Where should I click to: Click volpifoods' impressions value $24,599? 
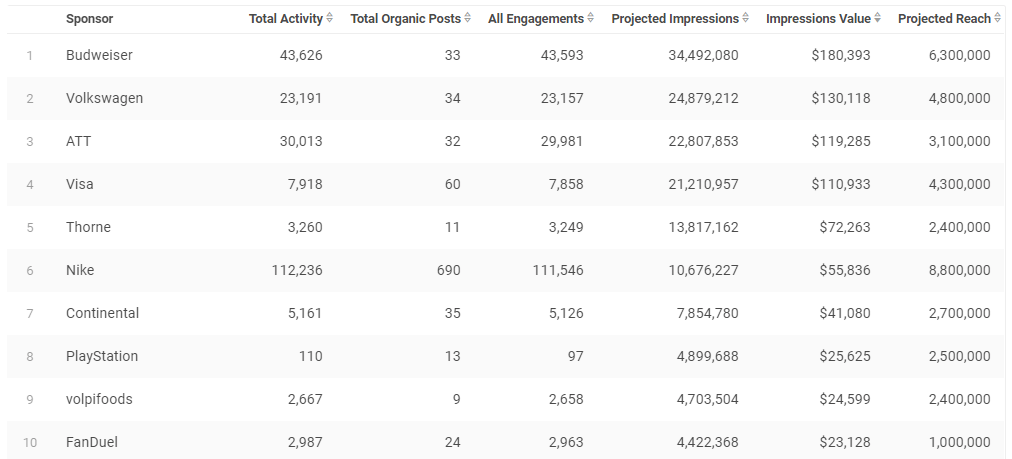[845, 399]
